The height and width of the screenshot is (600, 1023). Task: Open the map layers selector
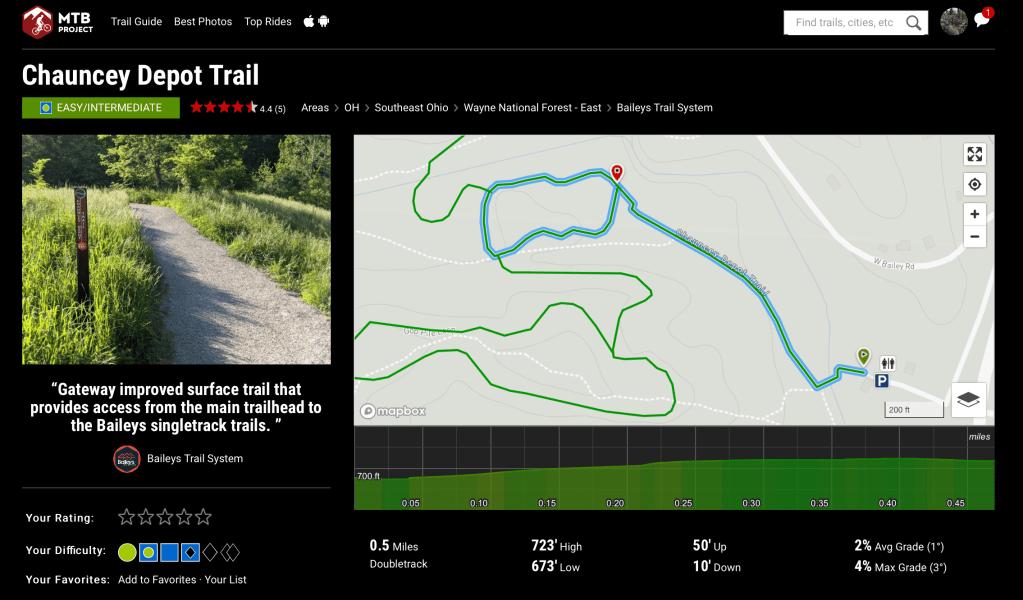pos(969,400)
